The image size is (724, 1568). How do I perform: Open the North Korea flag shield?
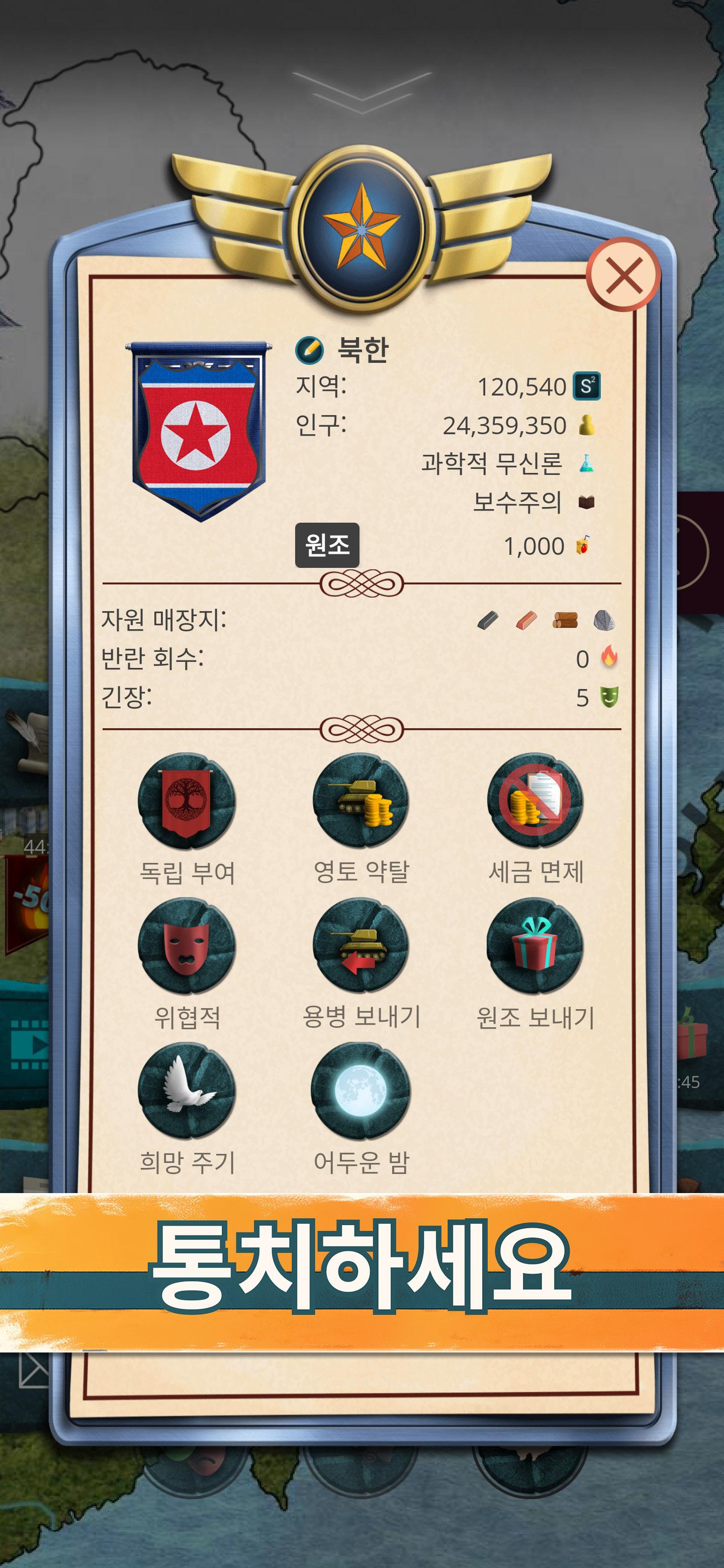point(199,431)
